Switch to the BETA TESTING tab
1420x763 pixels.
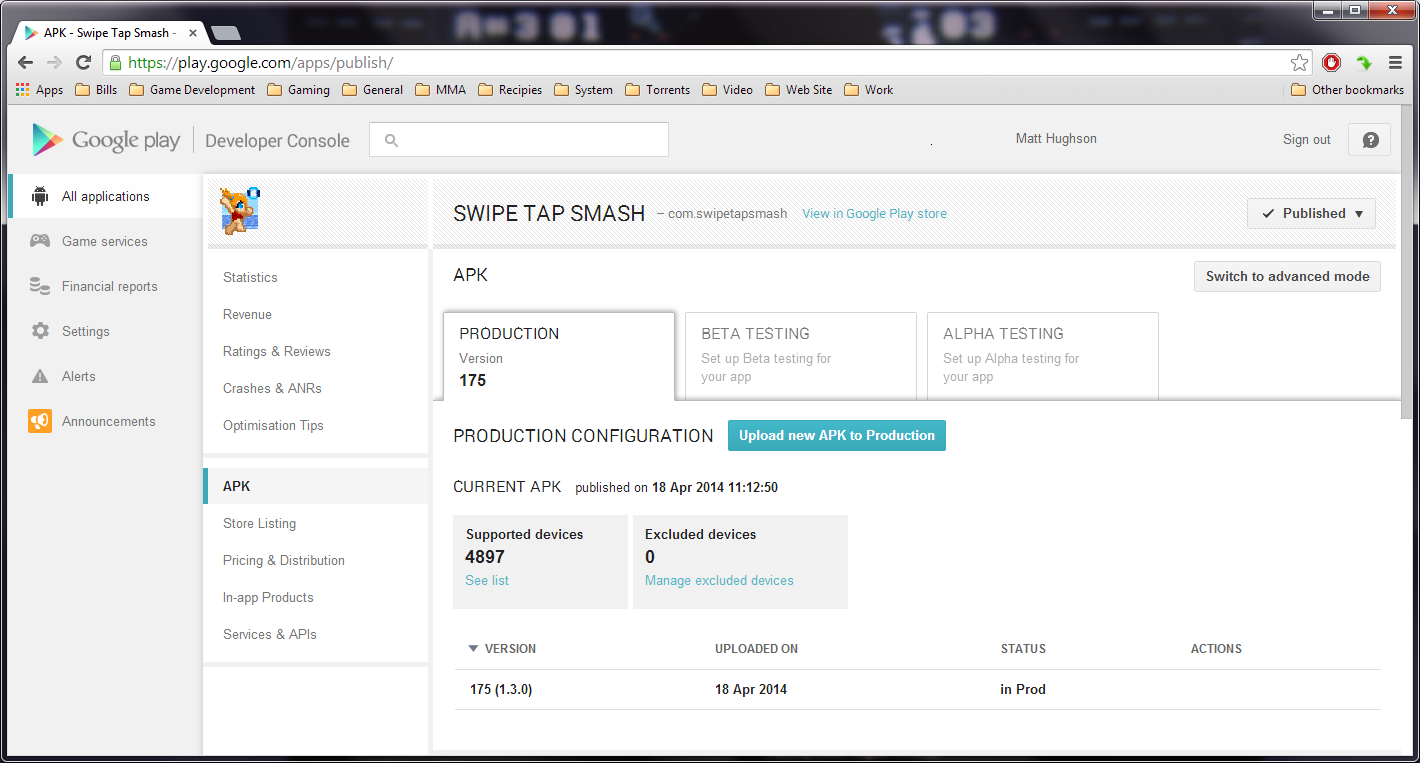click(801, 356)
